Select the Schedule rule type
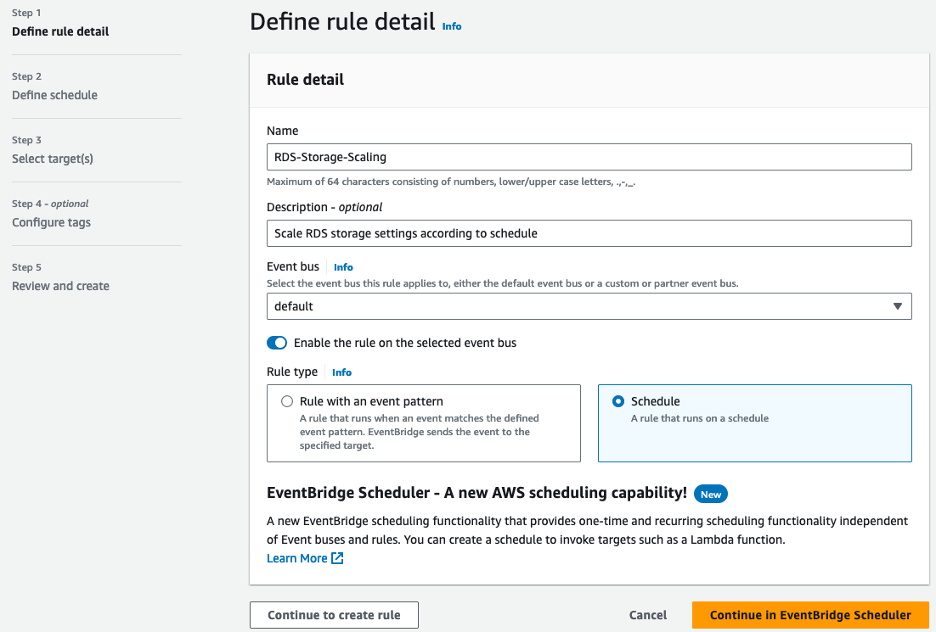 pyautogui.click(x=618, y=400)
